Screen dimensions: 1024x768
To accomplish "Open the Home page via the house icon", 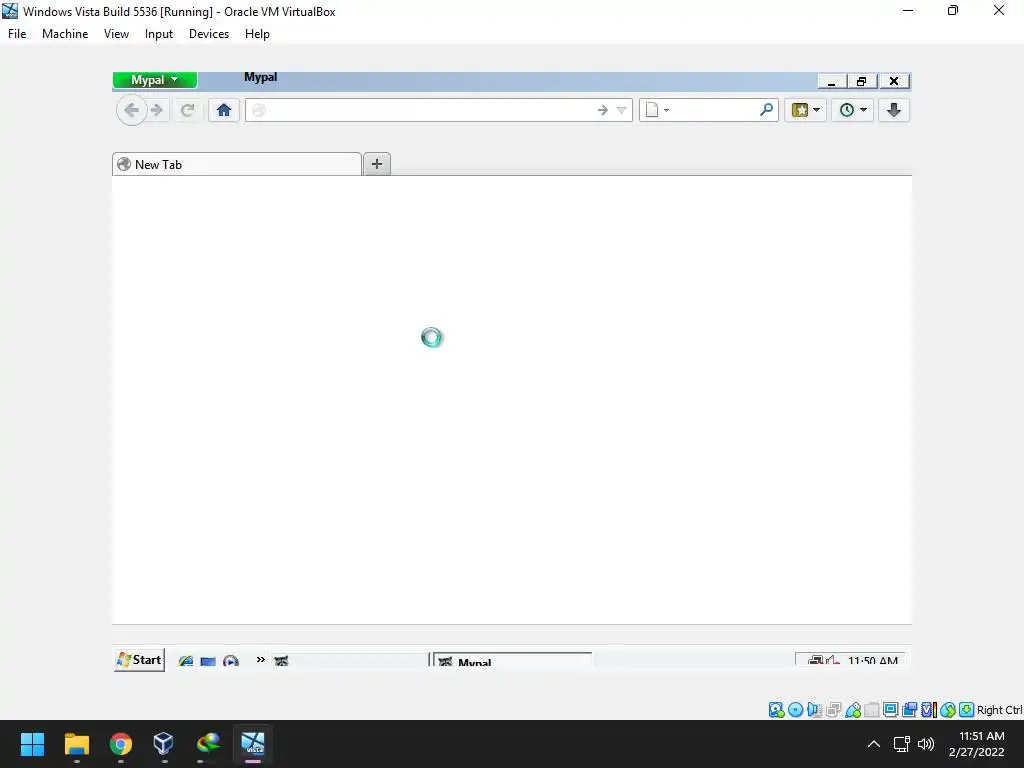I will (224, 110).
